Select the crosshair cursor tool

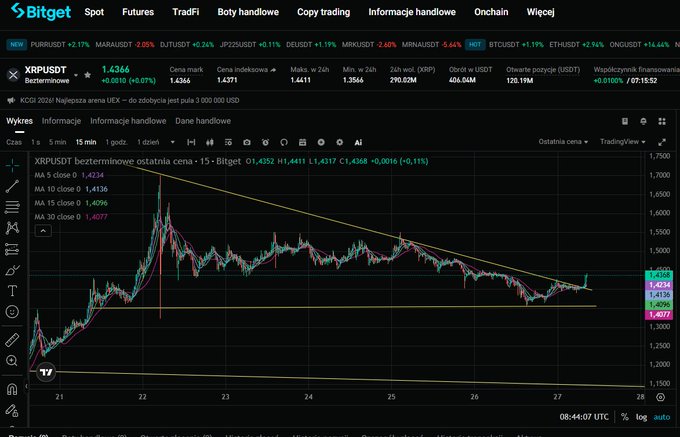12,165
